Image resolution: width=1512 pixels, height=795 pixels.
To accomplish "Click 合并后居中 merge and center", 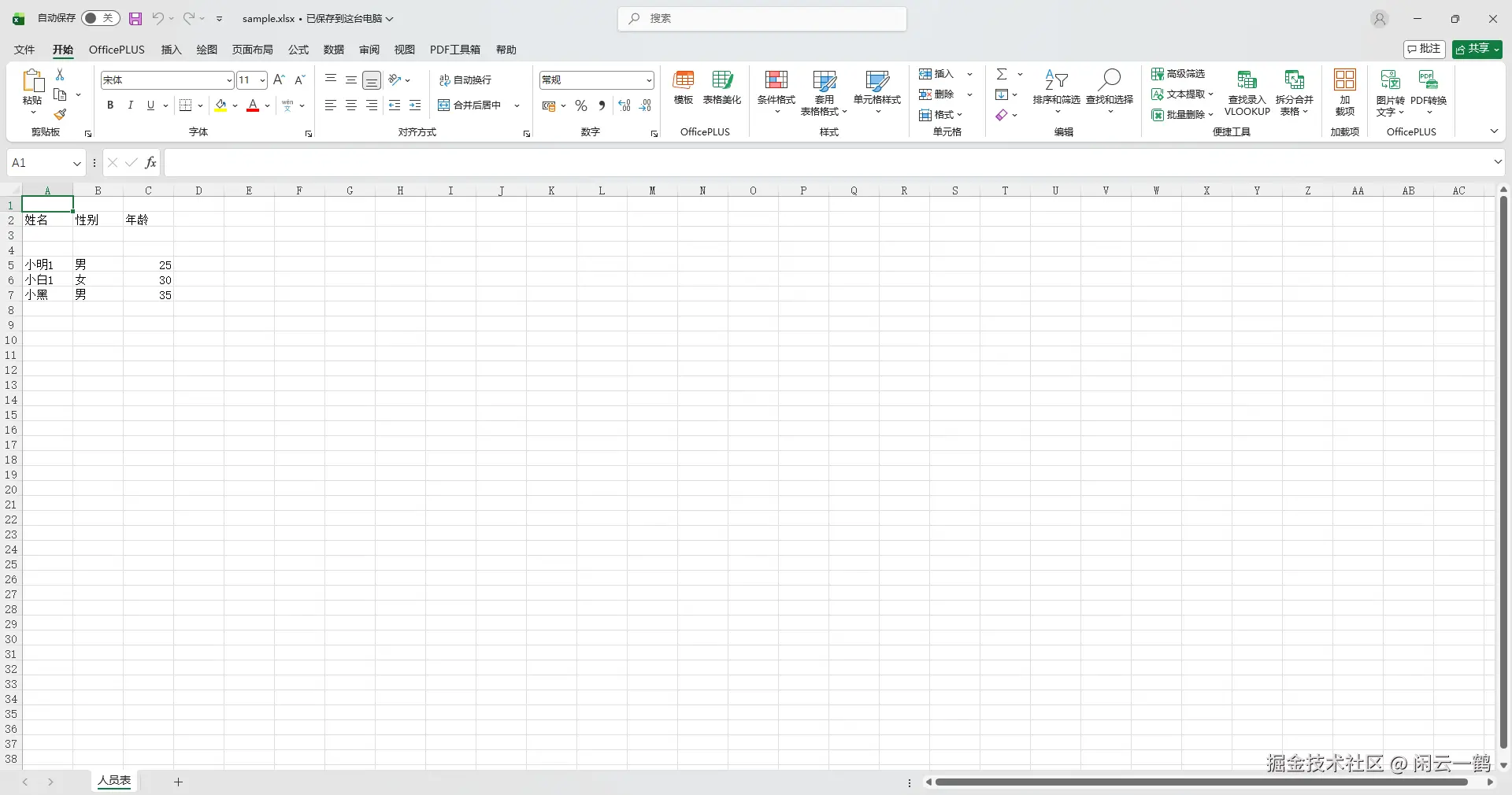I will (x=469, y=105).
